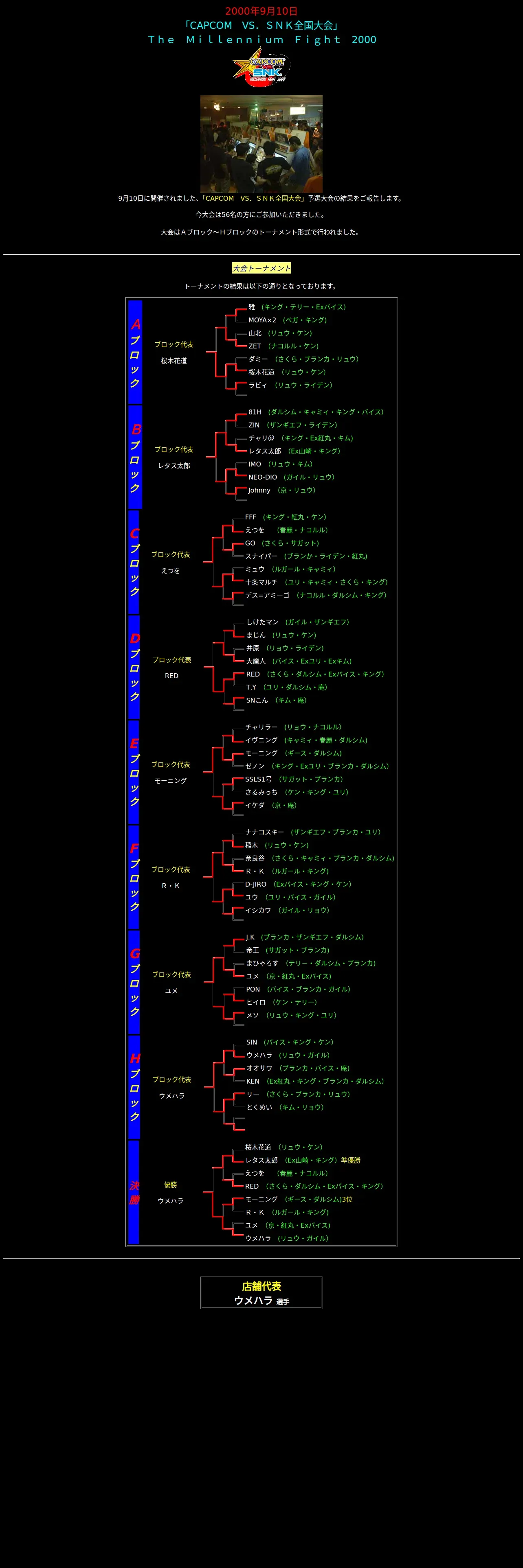Select player イヴニング in block E

(x=261, y=740)
